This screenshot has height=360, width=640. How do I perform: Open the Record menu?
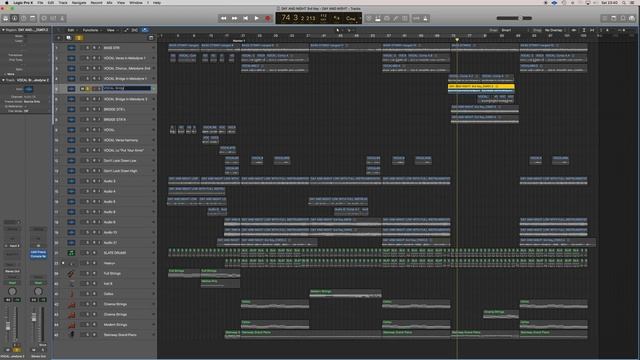click(x=96, y=2)
